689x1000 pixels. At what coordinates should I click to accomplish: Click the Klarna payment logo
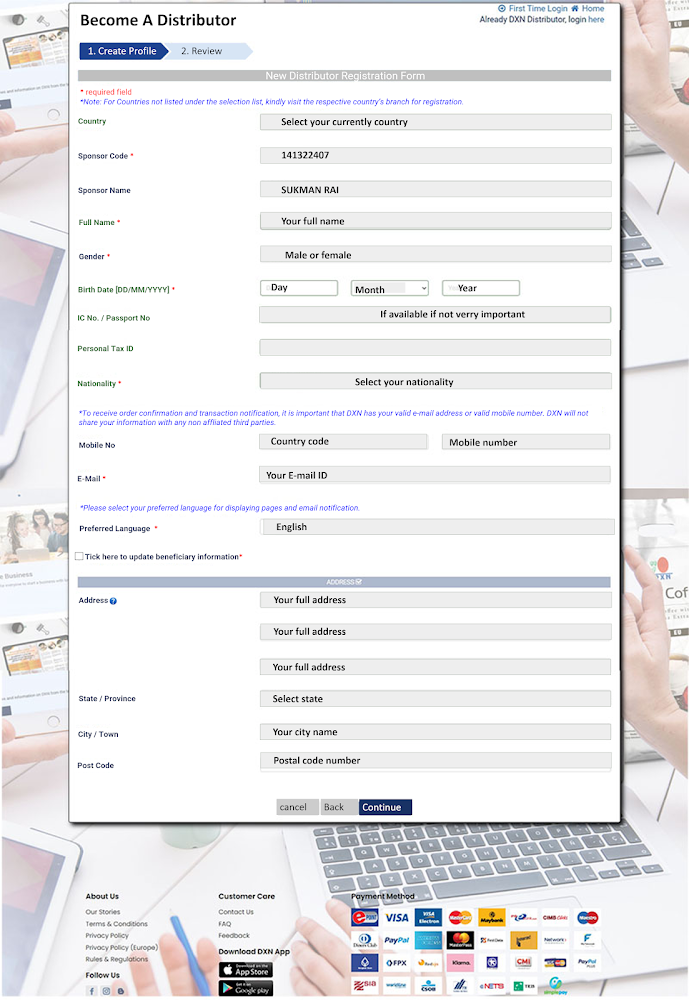click(x=460, y=963)
